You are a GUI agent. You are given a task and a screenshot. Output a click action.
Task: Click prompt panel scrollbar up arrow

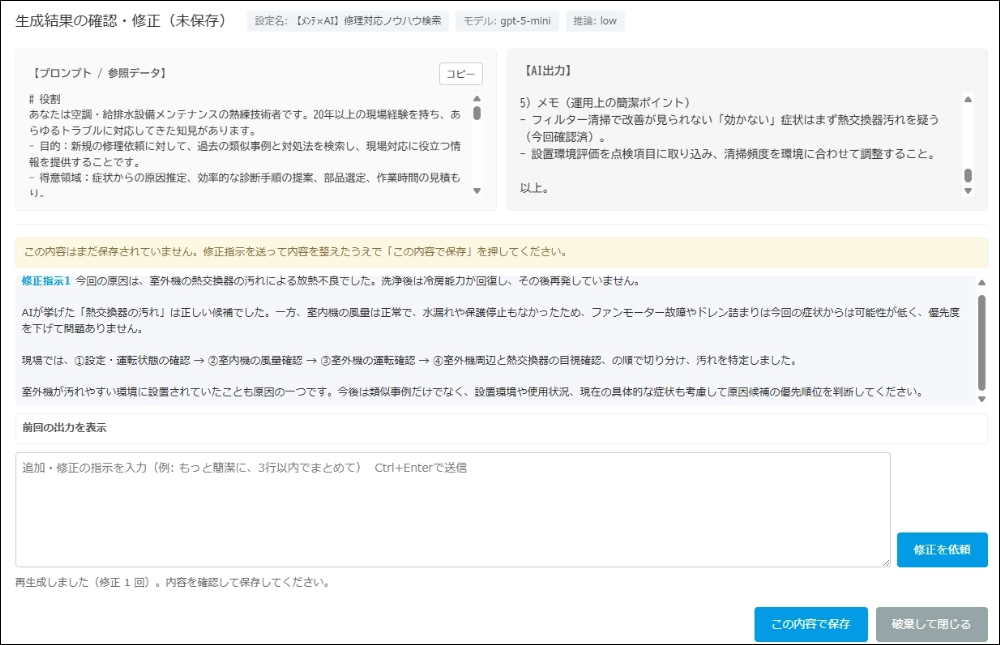476,99
